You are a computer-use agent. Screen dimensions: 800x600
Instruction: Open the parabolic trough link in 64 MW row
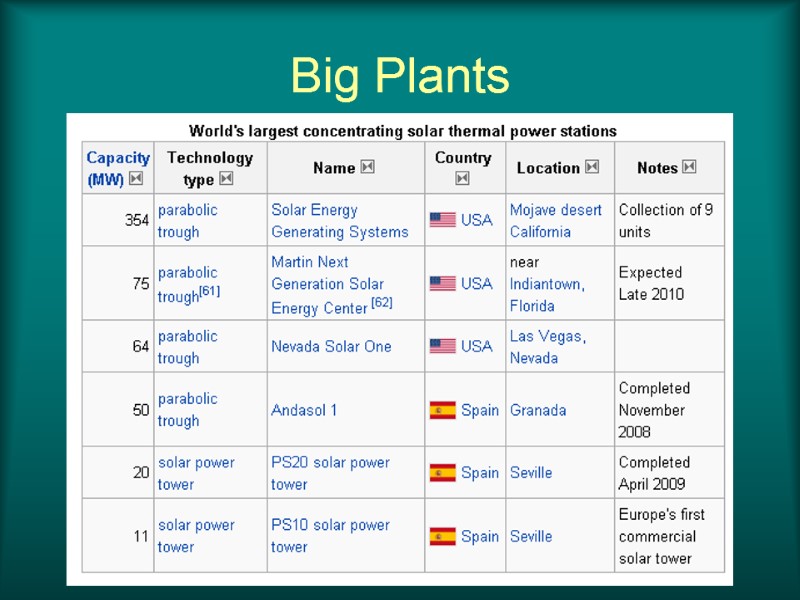click(187, 347)
